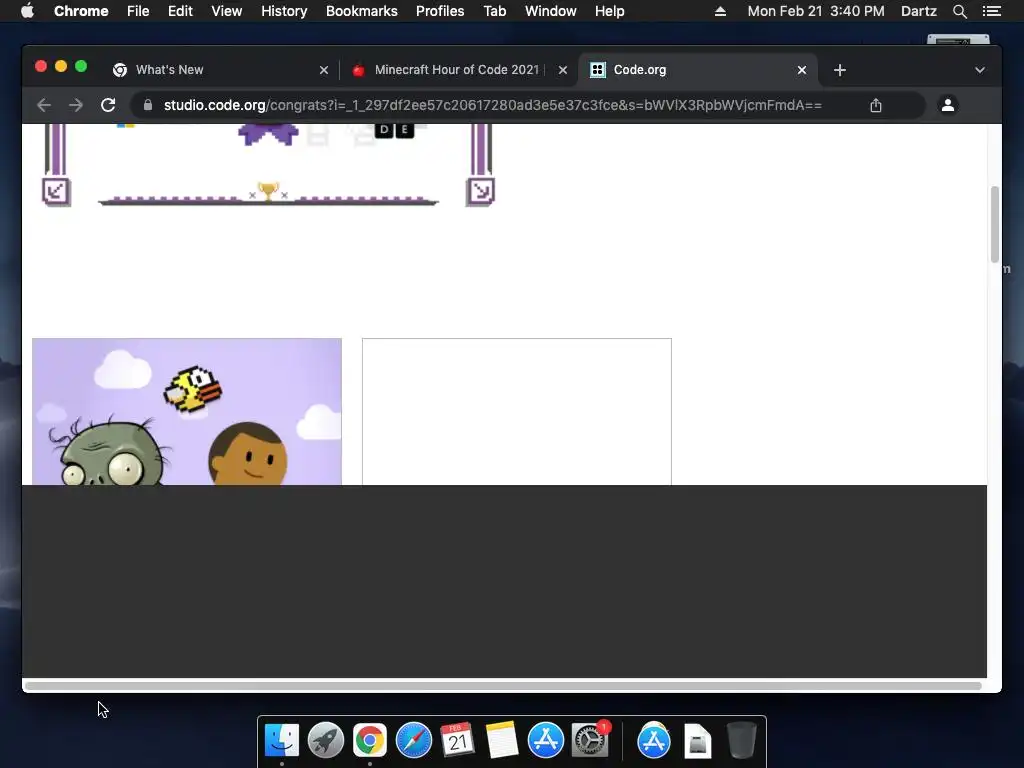Open the Chrome application menu

coord(81,11)
